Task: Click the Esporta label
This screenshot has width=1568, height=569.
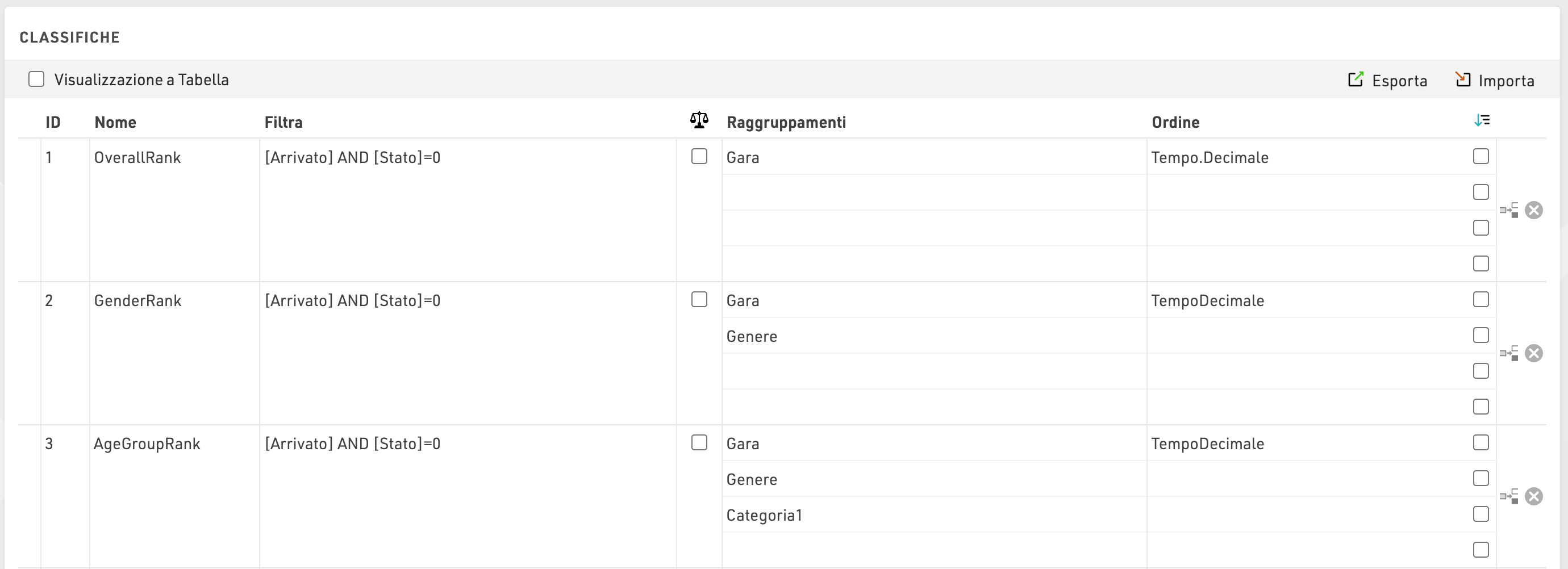Action: [1399, 81]
